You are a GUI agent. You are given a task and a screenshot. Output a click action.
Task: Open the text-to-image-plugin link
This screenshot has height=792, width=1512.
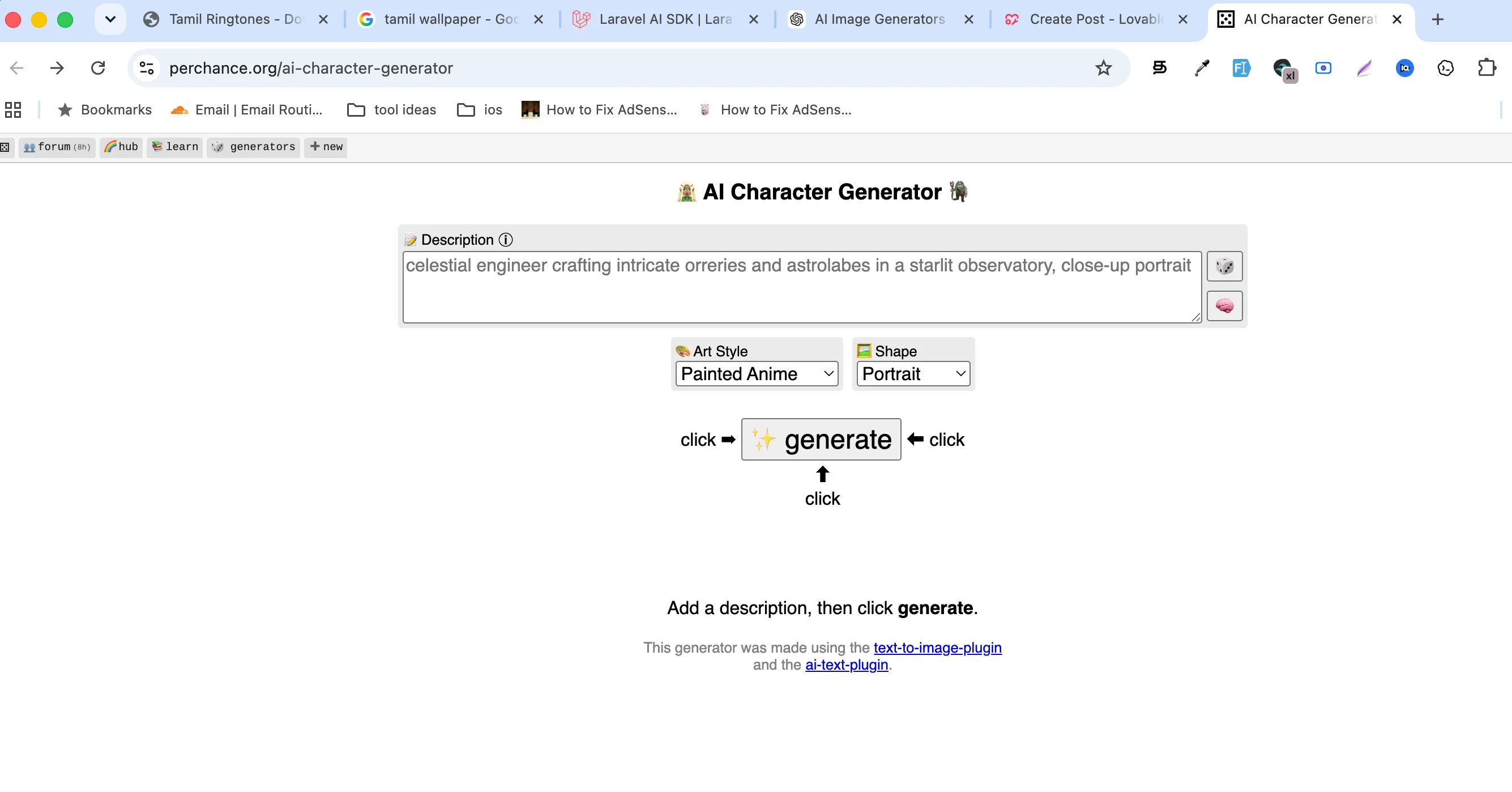point(937,648)
